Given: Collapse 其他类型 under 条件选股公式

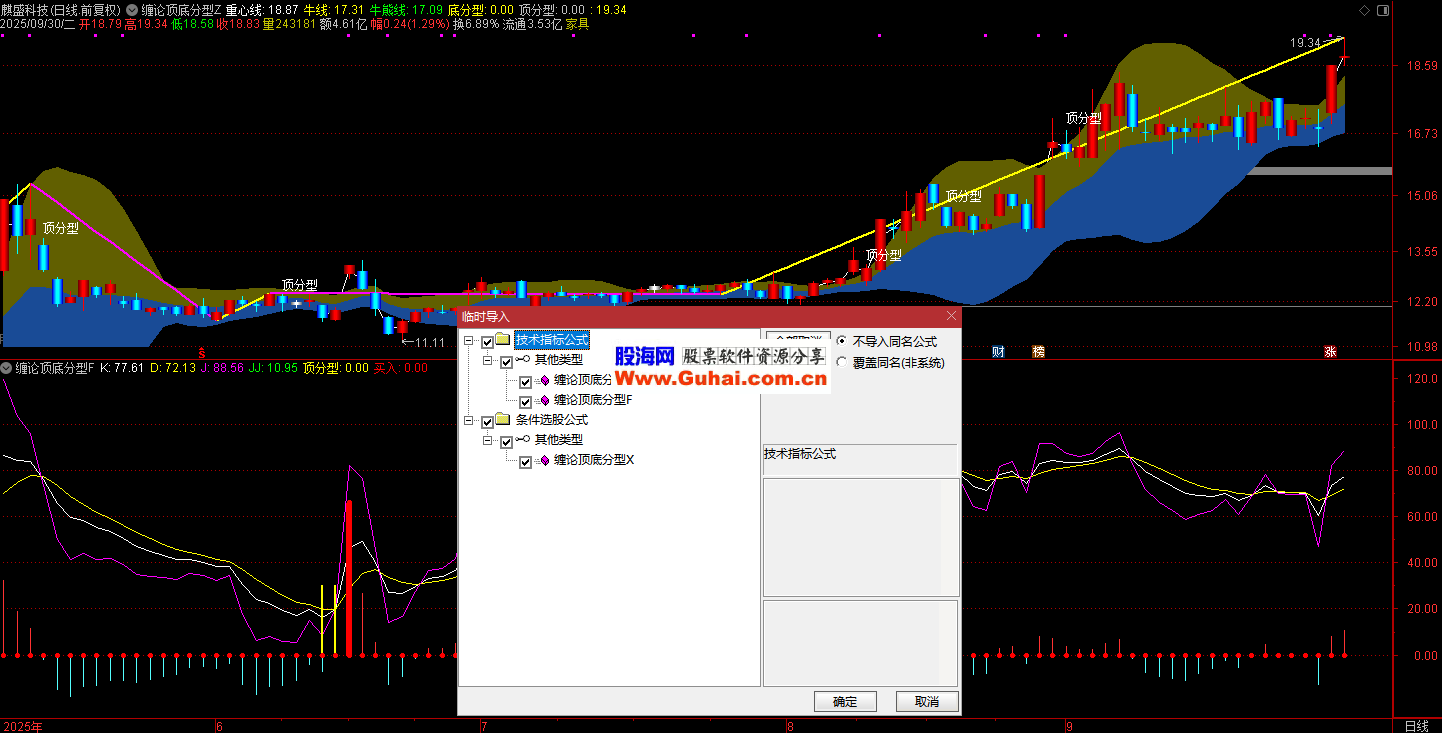Looking at the screenshot, I should click(x=488, y=441).
